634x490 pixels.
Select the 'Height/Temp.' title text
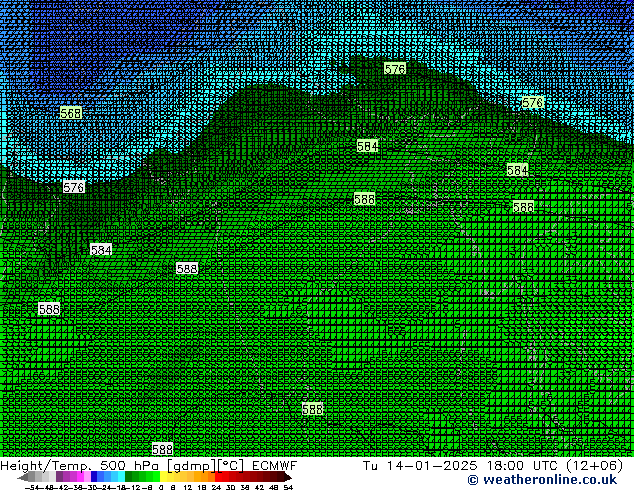(46, 466)
